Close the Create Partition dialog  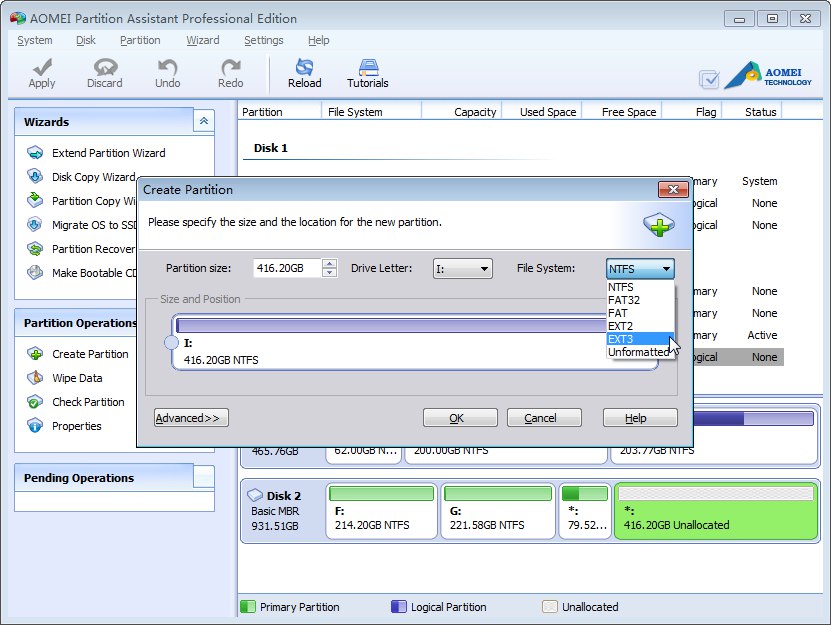click(x=673, y=189)
